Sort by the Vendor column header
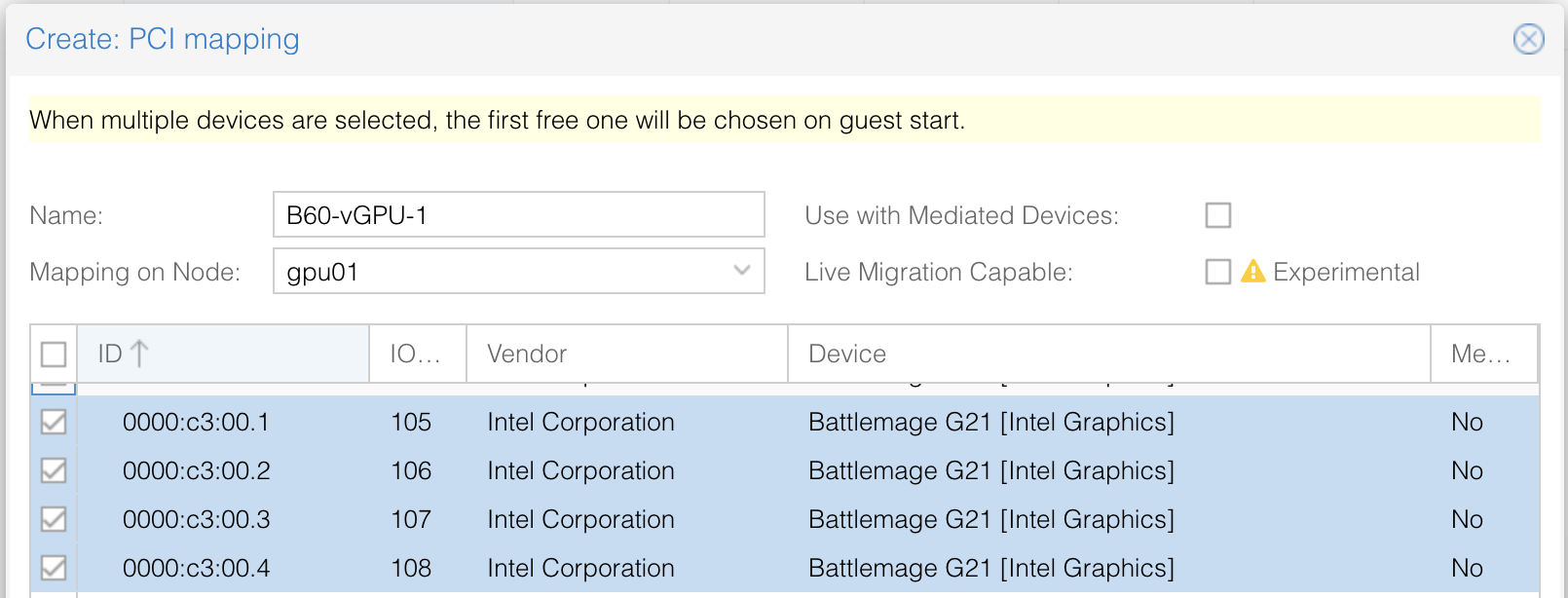Viewport: 1568px width, 598px height. point(625,354)
